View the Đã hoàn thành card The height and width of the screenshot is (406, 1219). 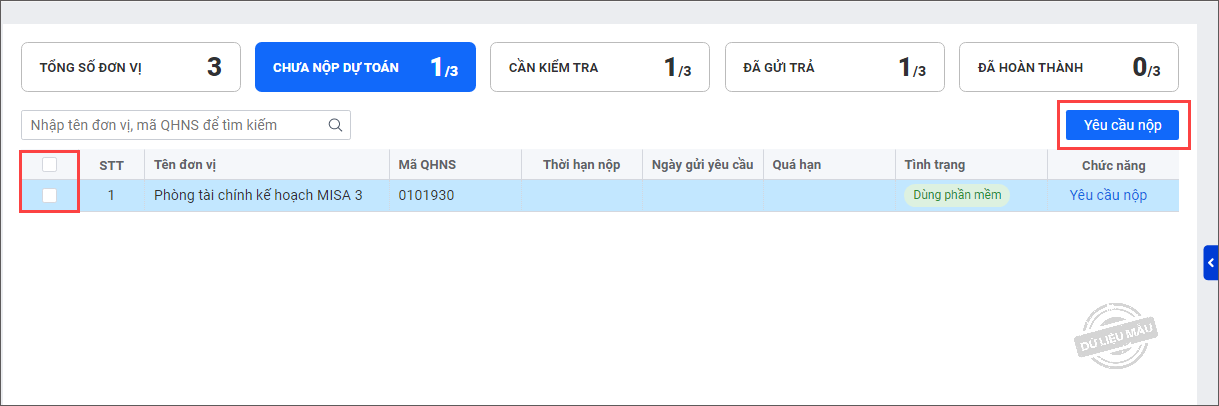click(1068, 68)
